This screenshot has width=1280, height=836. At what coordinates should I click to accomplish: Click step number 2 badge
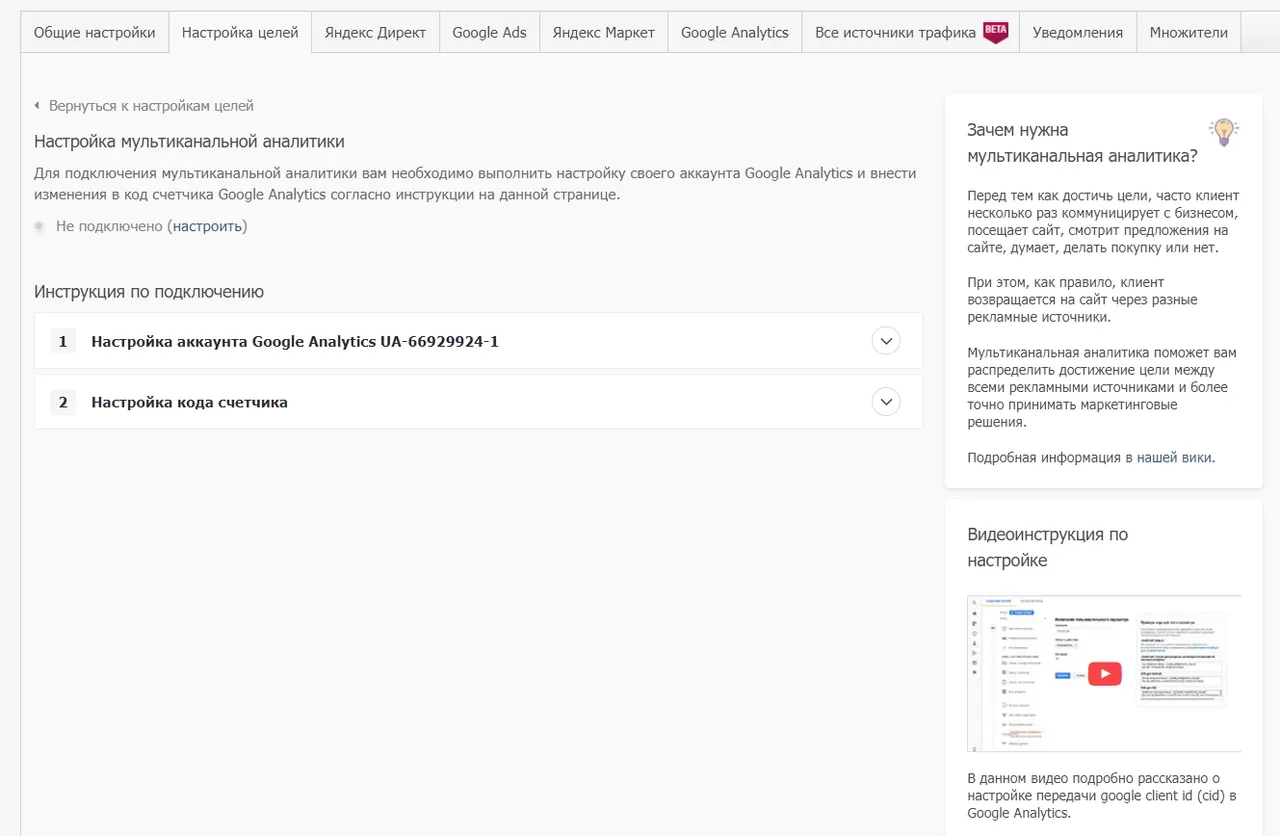point(63,402)
